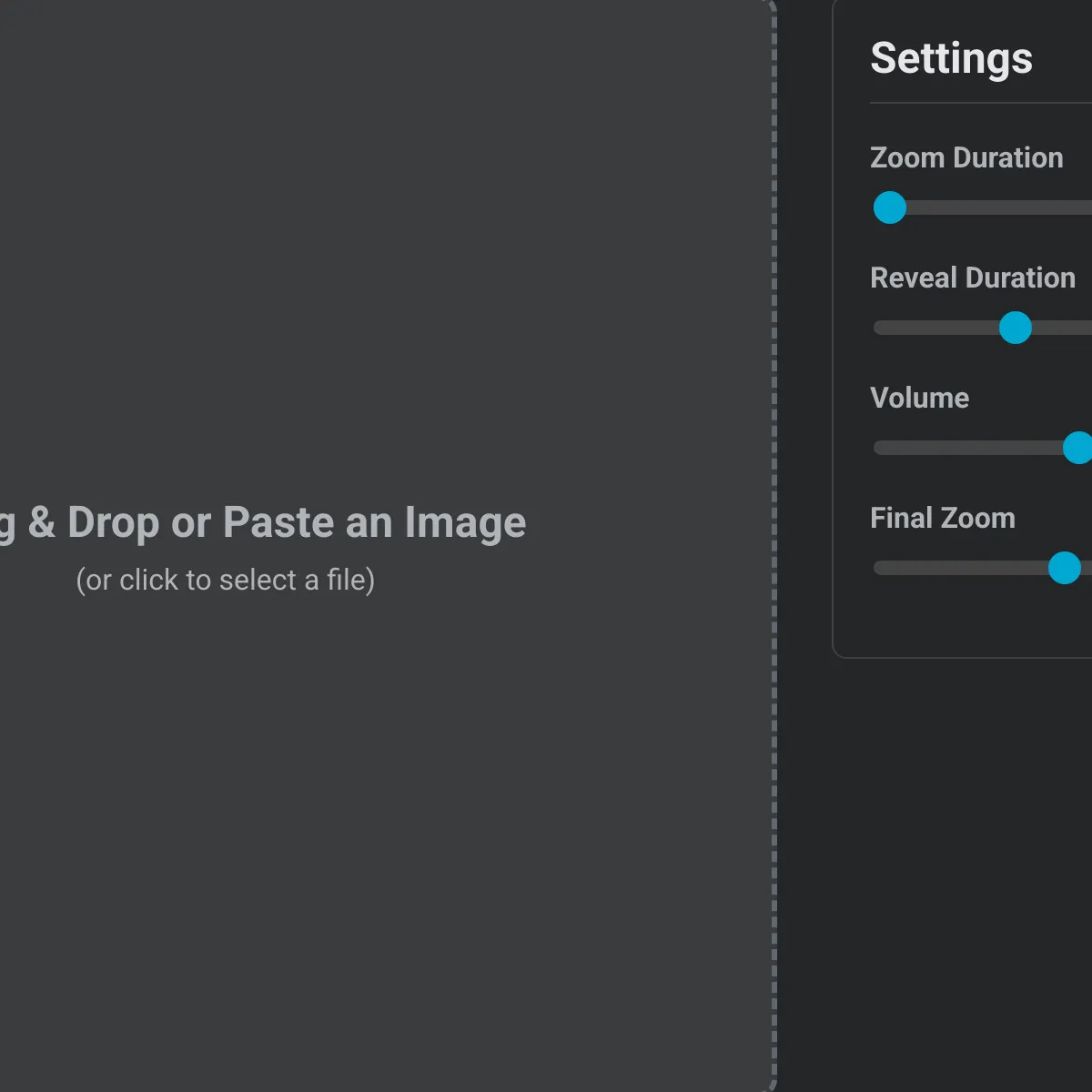Click the Settings panel heading
The height and width of the screenshot is (1092, 1092).
[x=951, y=58]
